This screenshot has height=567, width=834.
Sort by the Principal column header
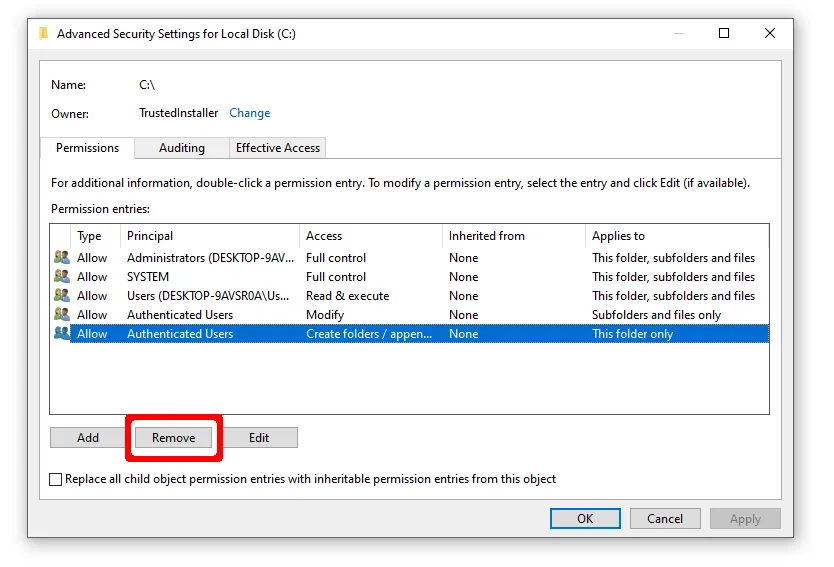[x=210, y=236]
